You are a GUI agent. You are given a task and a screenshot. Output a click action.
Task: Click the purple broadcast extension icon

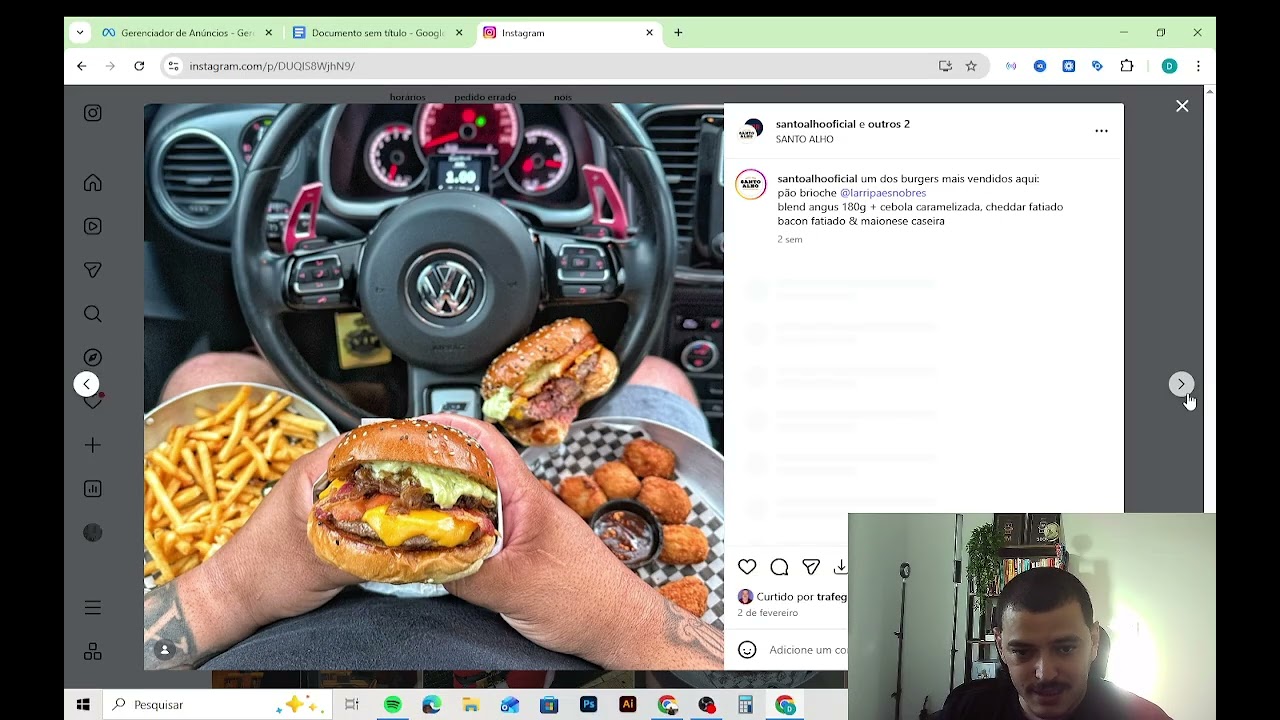pos(1011,66)
